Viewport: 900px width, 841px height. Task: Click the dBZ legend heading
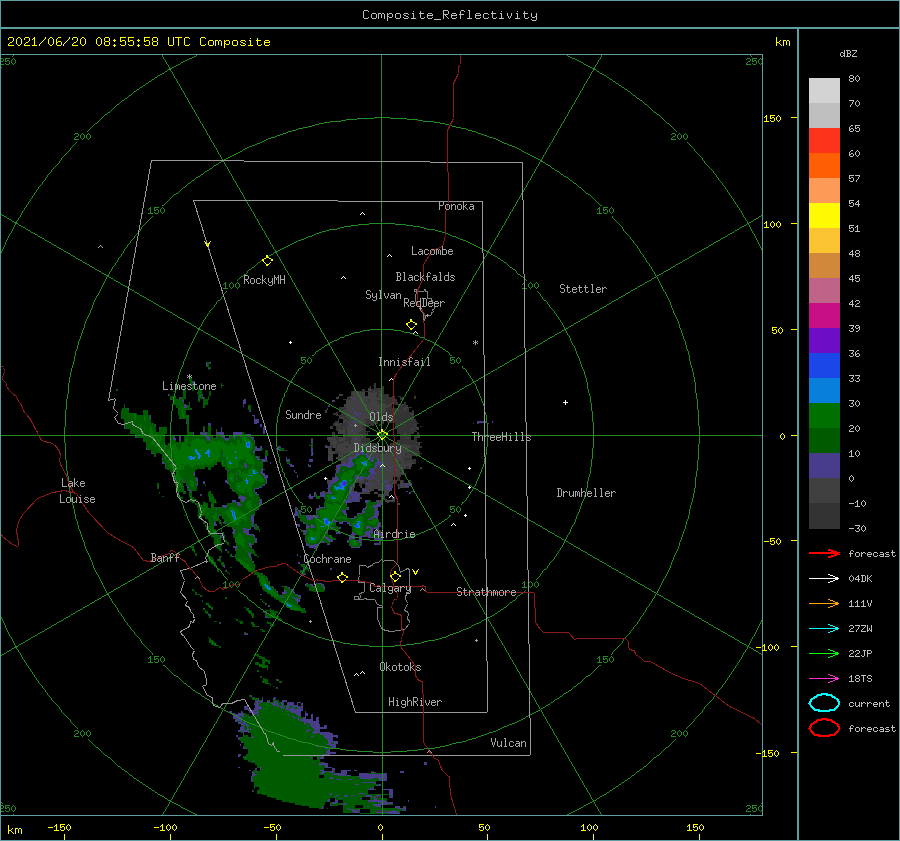(x=848, y=53)
